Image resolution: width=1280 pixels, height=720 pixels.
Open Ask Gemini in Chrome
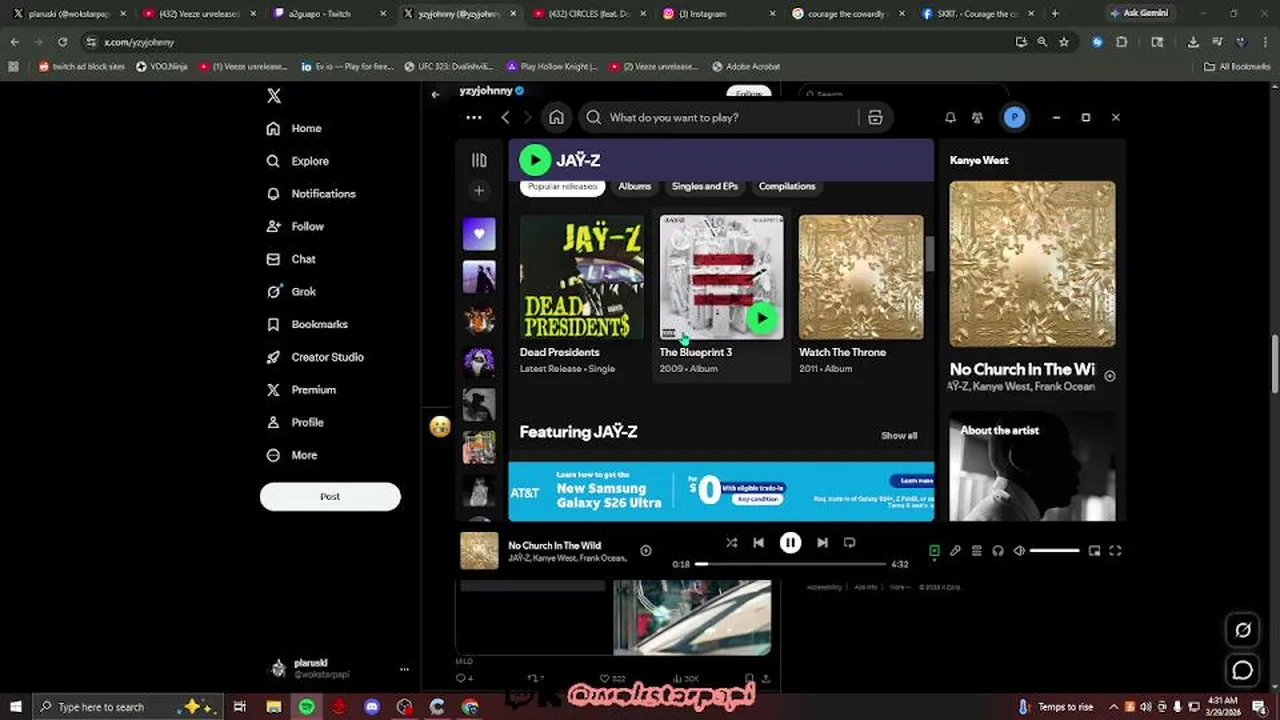(1140, 14)
